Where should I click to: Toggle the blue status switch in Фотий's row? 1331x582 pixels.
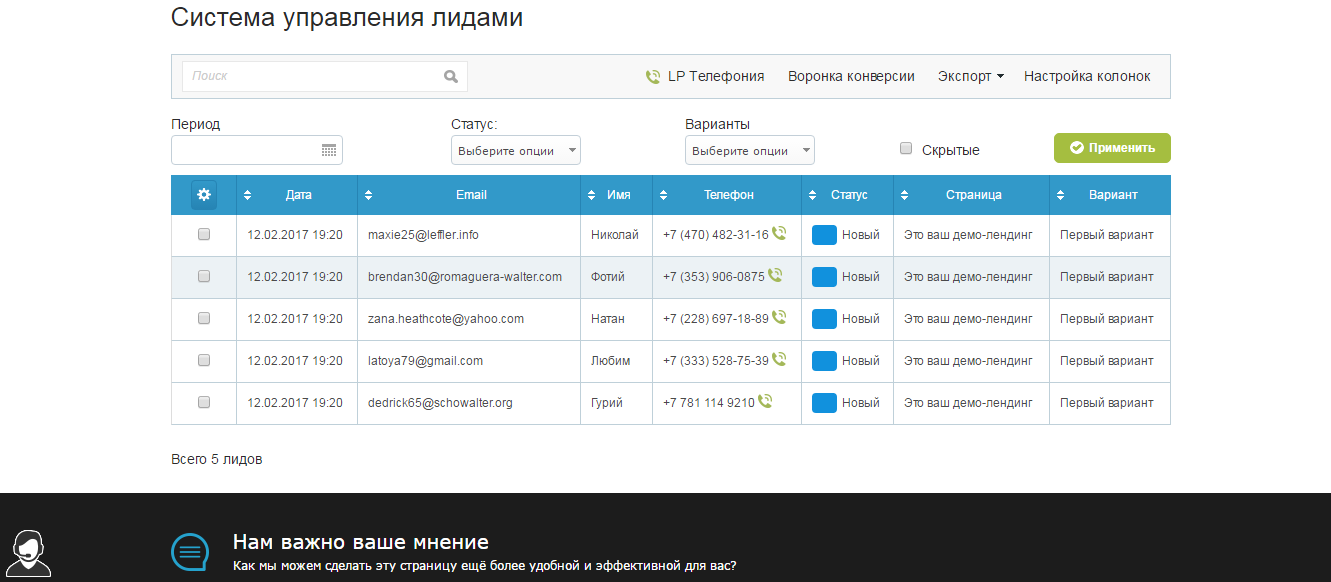pos(824,276)
